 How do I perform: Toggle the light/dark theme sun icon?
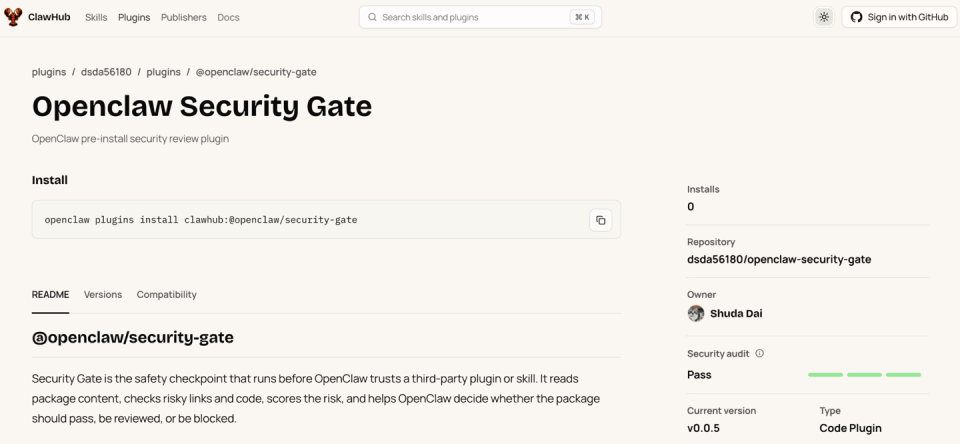tap(824, 17)
